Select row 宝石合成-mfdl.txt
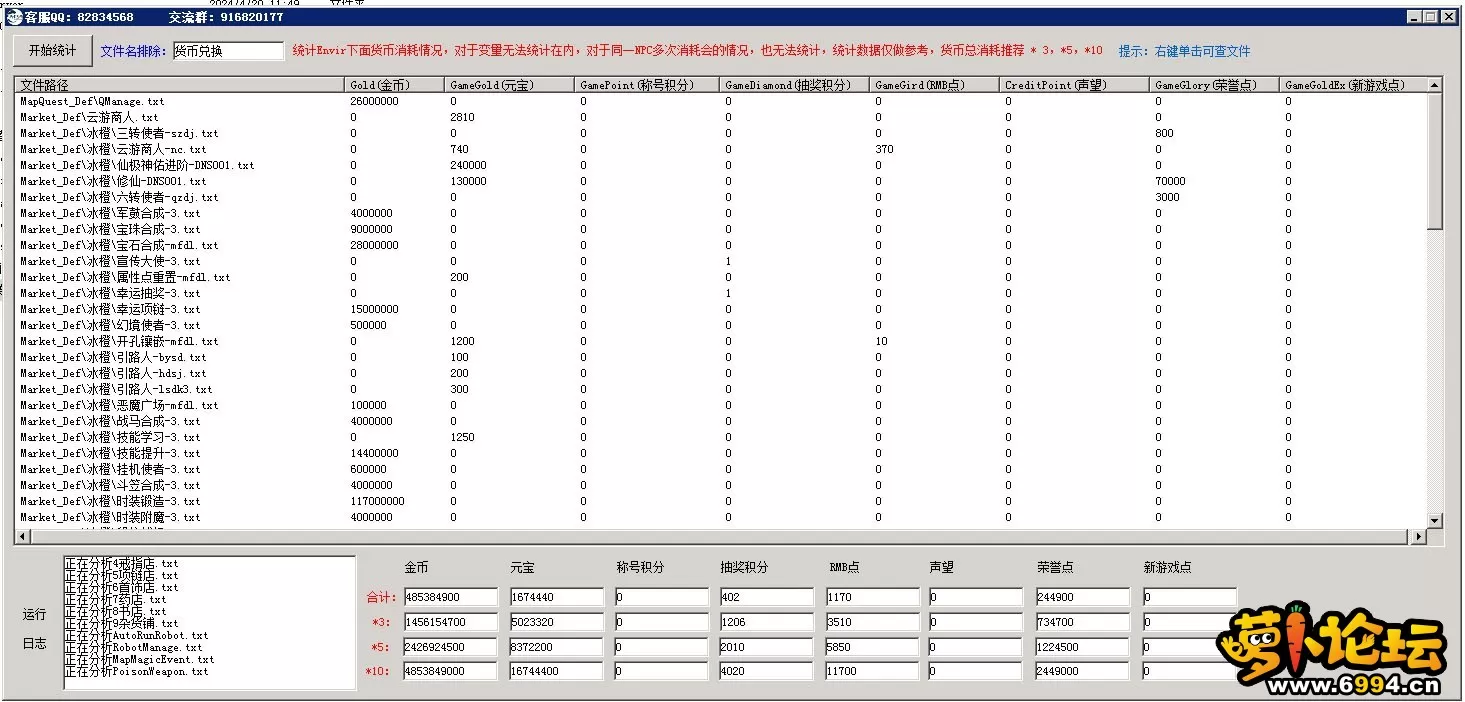This screenshot has height=702, width=1465. [721, 245]
